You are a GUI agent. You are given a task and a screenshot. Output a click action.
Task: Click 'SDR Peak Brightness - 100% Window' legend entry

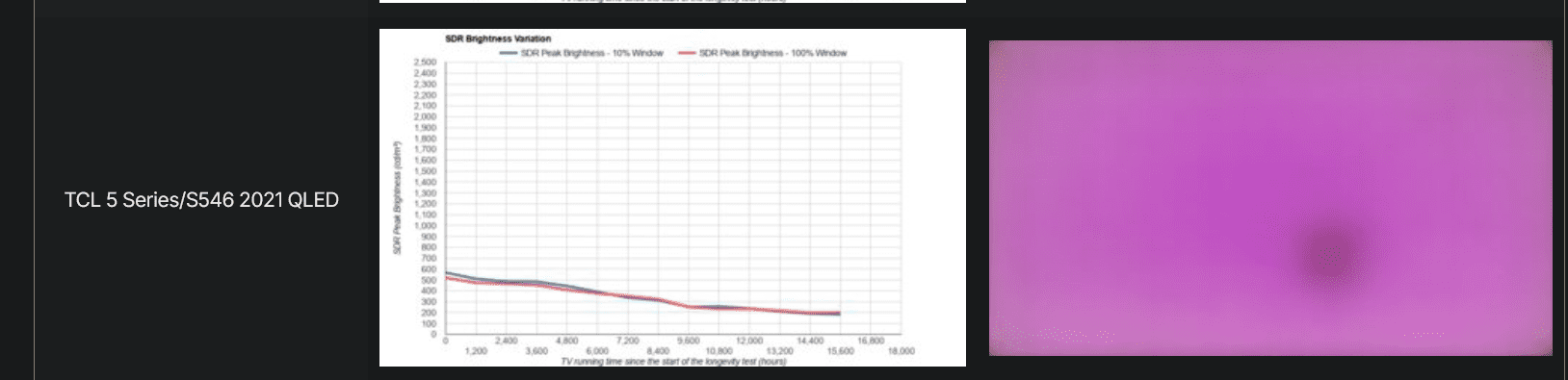coord(763,53)
